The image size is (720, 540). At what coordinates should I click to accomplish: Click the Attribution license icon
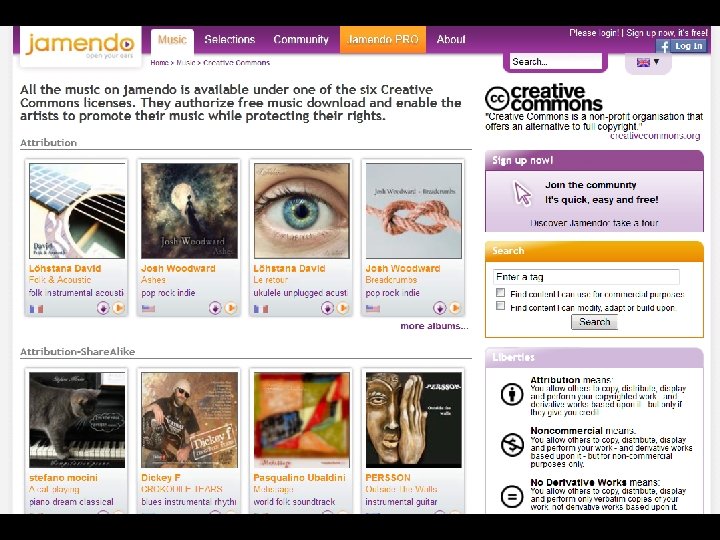pyautogui.click(x=512, y=394)
